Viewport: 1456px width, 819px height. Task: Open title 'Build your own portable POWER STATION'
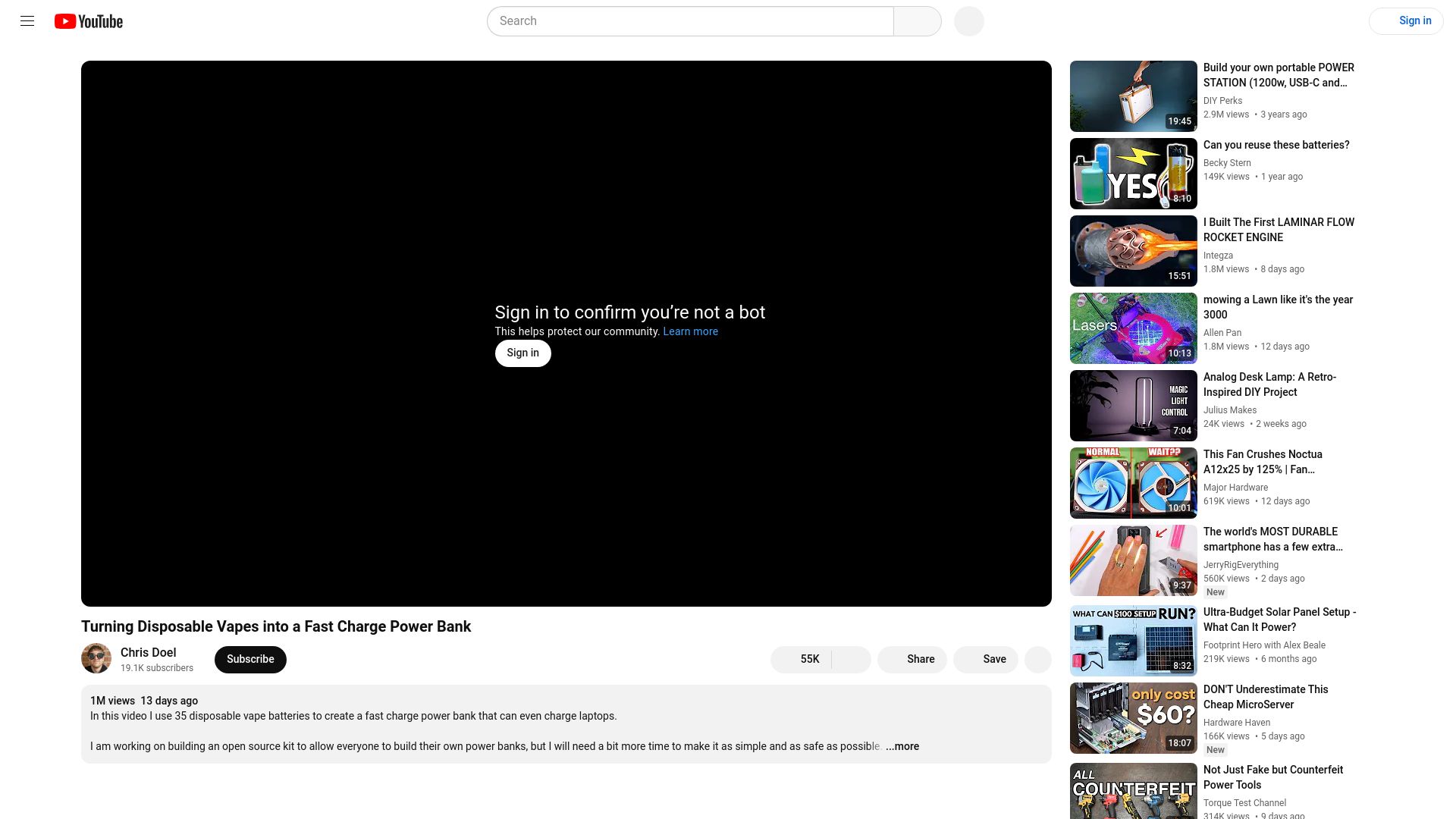(x=1279, y=75)
